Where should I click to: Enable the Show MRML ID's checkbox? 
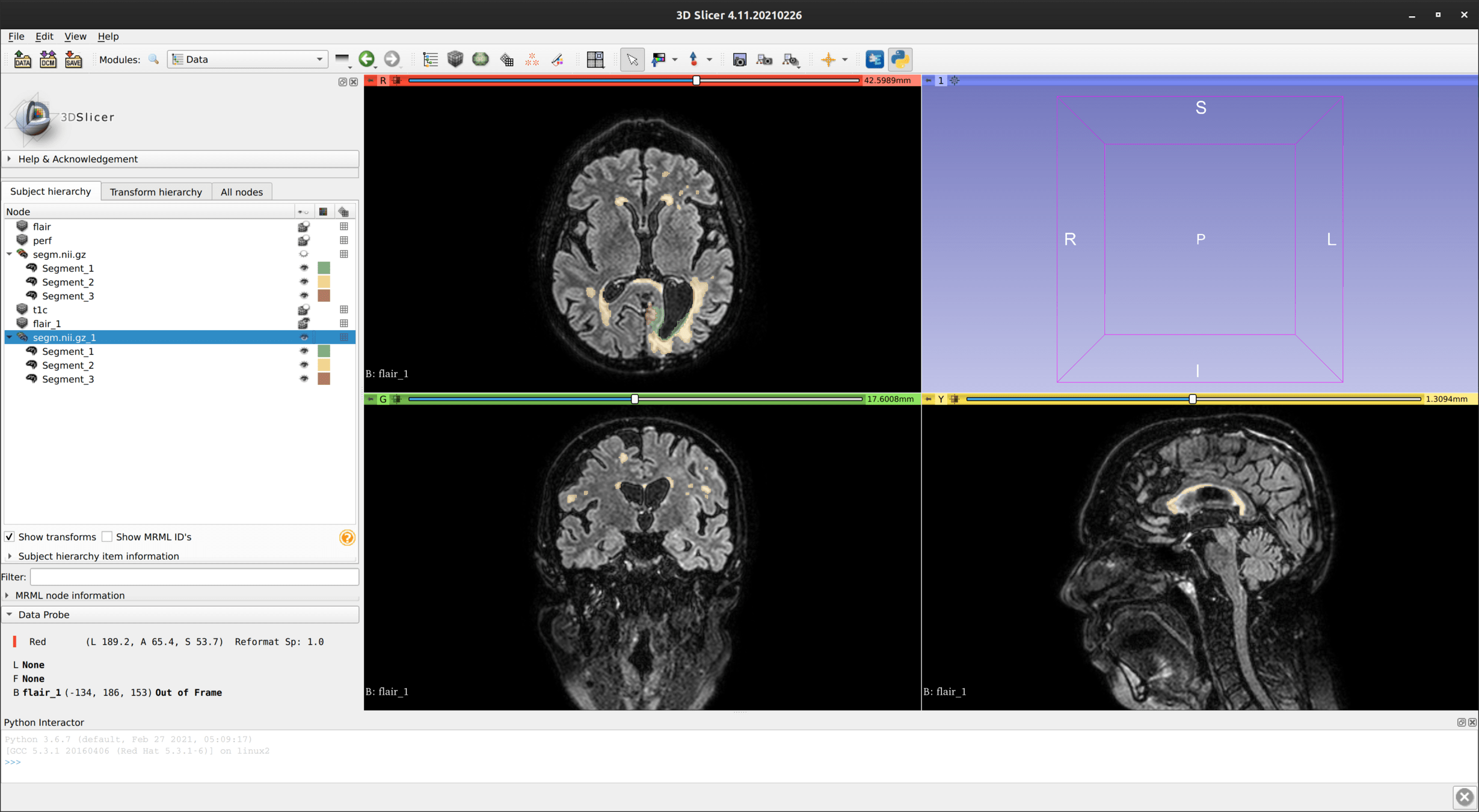[x=107, y=537]
